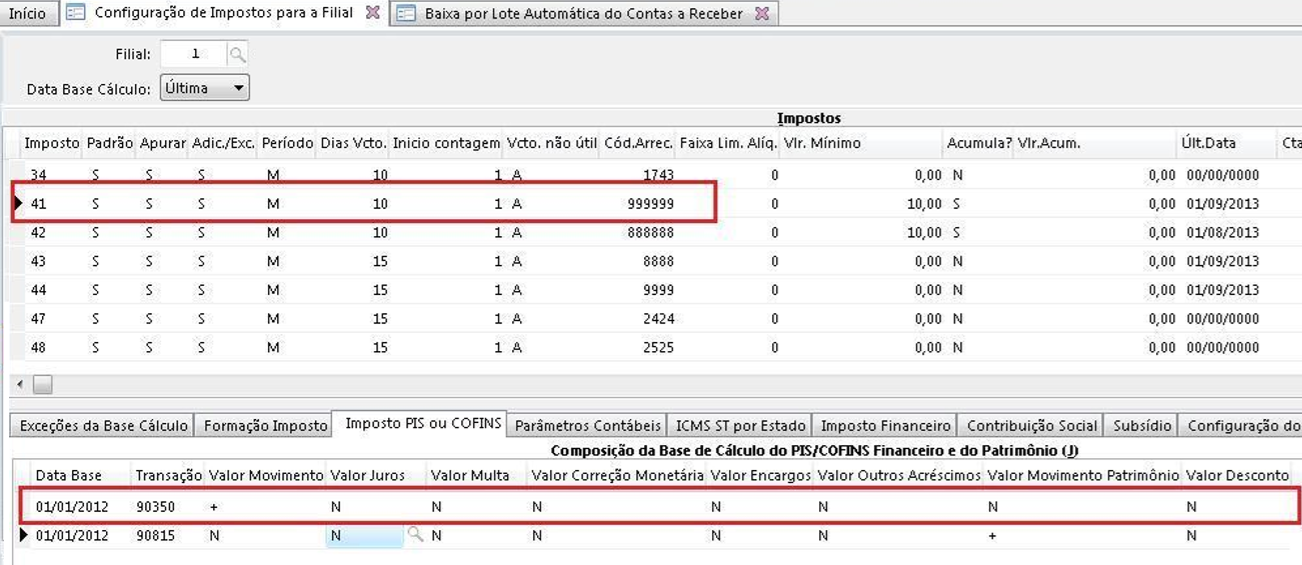Click the Valor Outros Acréscimos column header
This screenshot has width=1302, height=565.
pyautogui.click(x=899, y=475)
